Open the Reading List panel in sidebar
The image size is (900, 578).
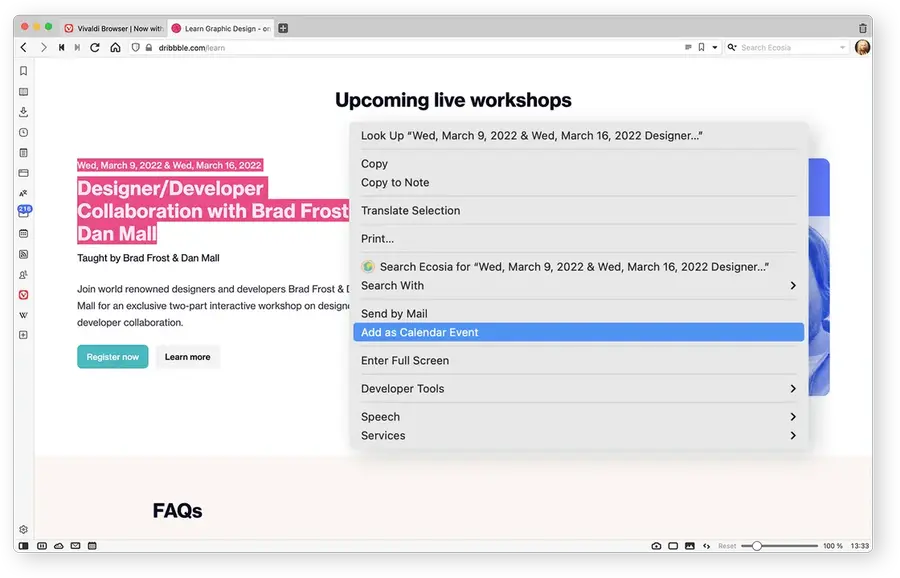tap(24, 92)
